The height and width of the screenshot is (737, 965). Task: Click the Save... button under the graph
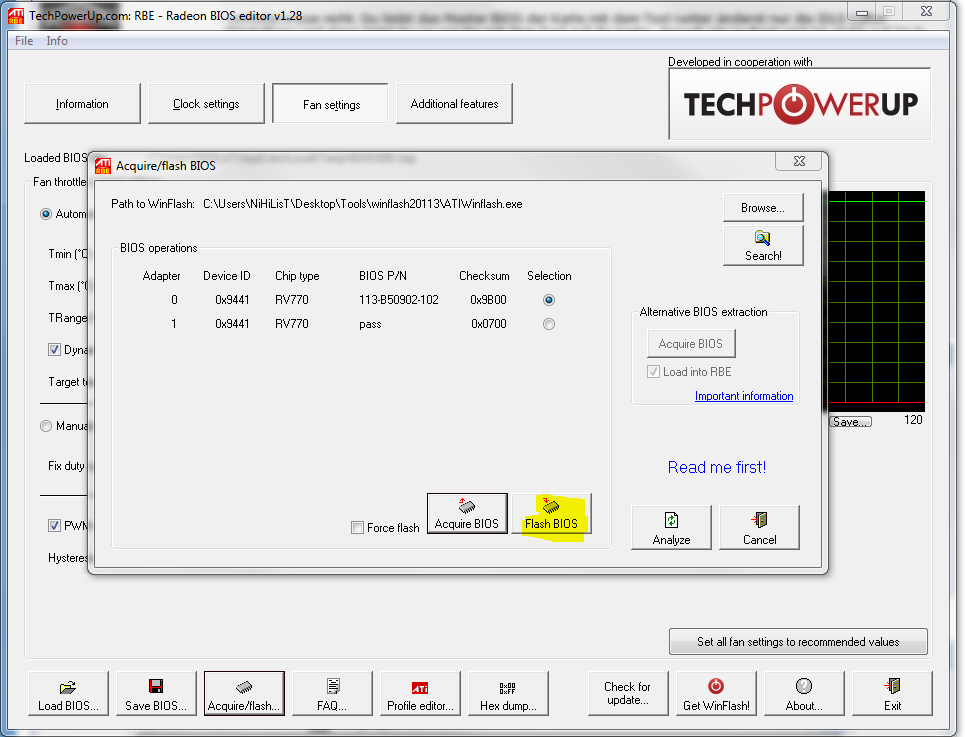850,421
